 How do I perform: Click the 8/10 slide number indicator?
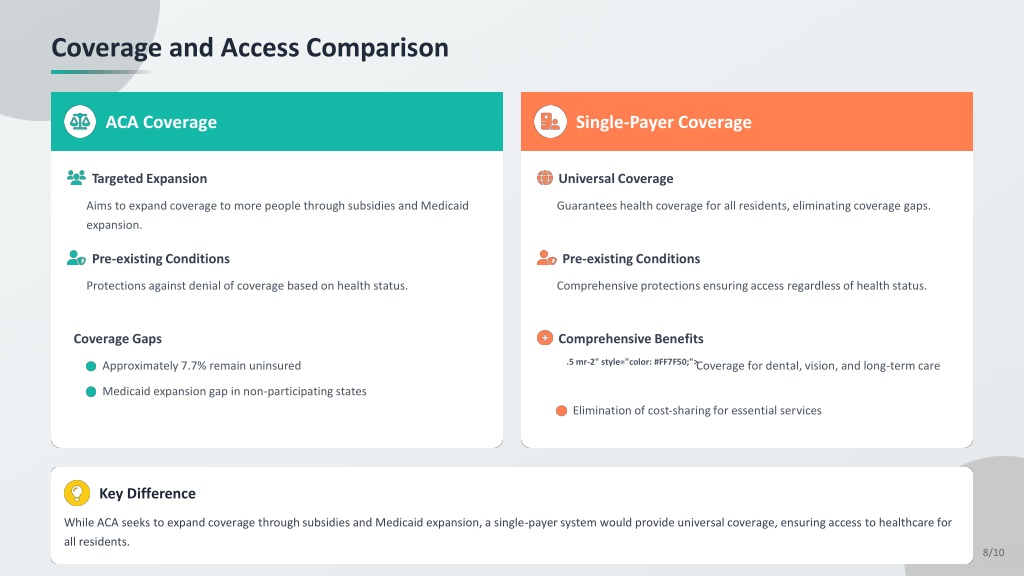[x=993, y=552]
